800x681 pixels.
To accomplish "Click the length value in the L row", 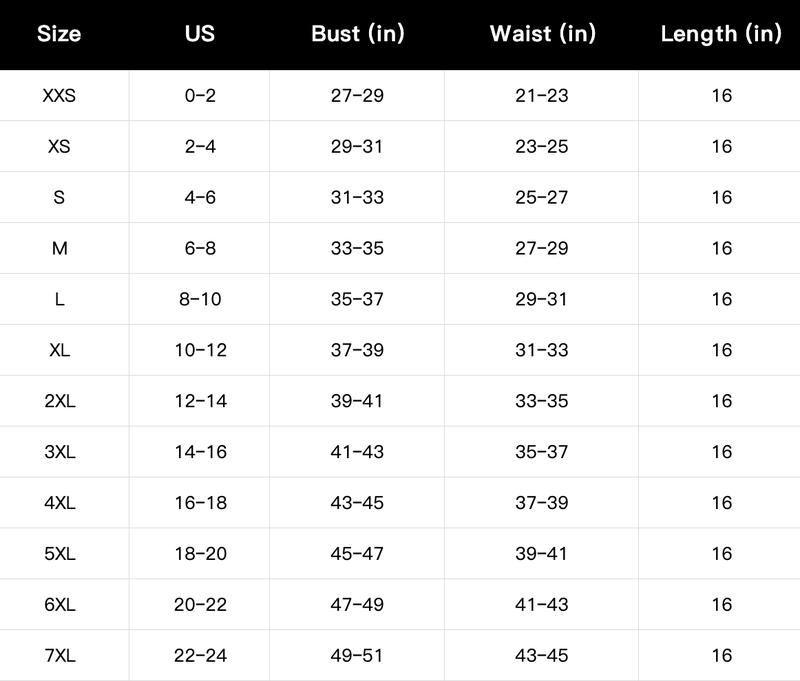I will coord(721,299).
